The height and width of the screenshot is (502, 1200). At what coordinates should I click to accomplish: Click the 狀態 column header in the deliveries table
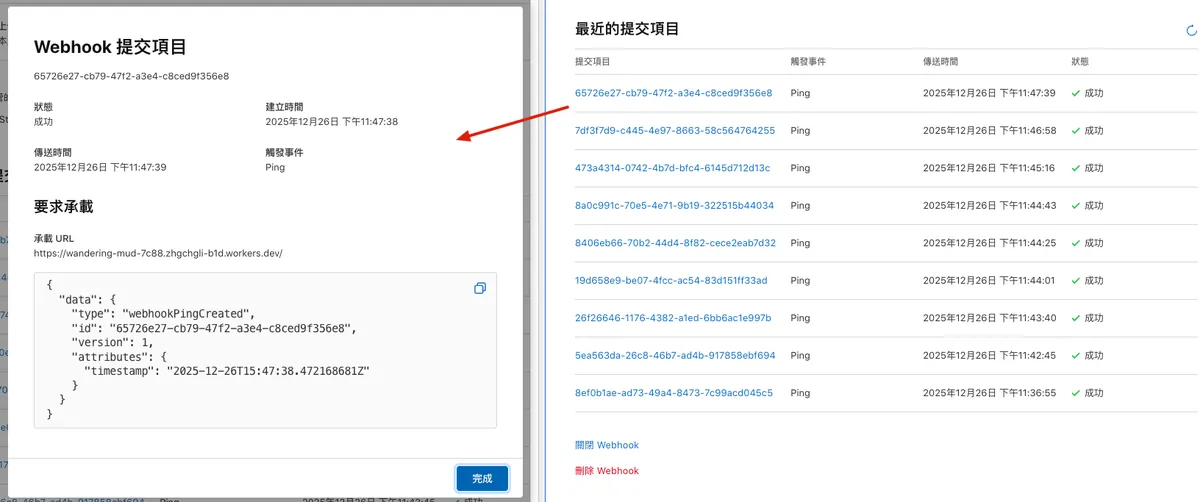click(1080, 61)
